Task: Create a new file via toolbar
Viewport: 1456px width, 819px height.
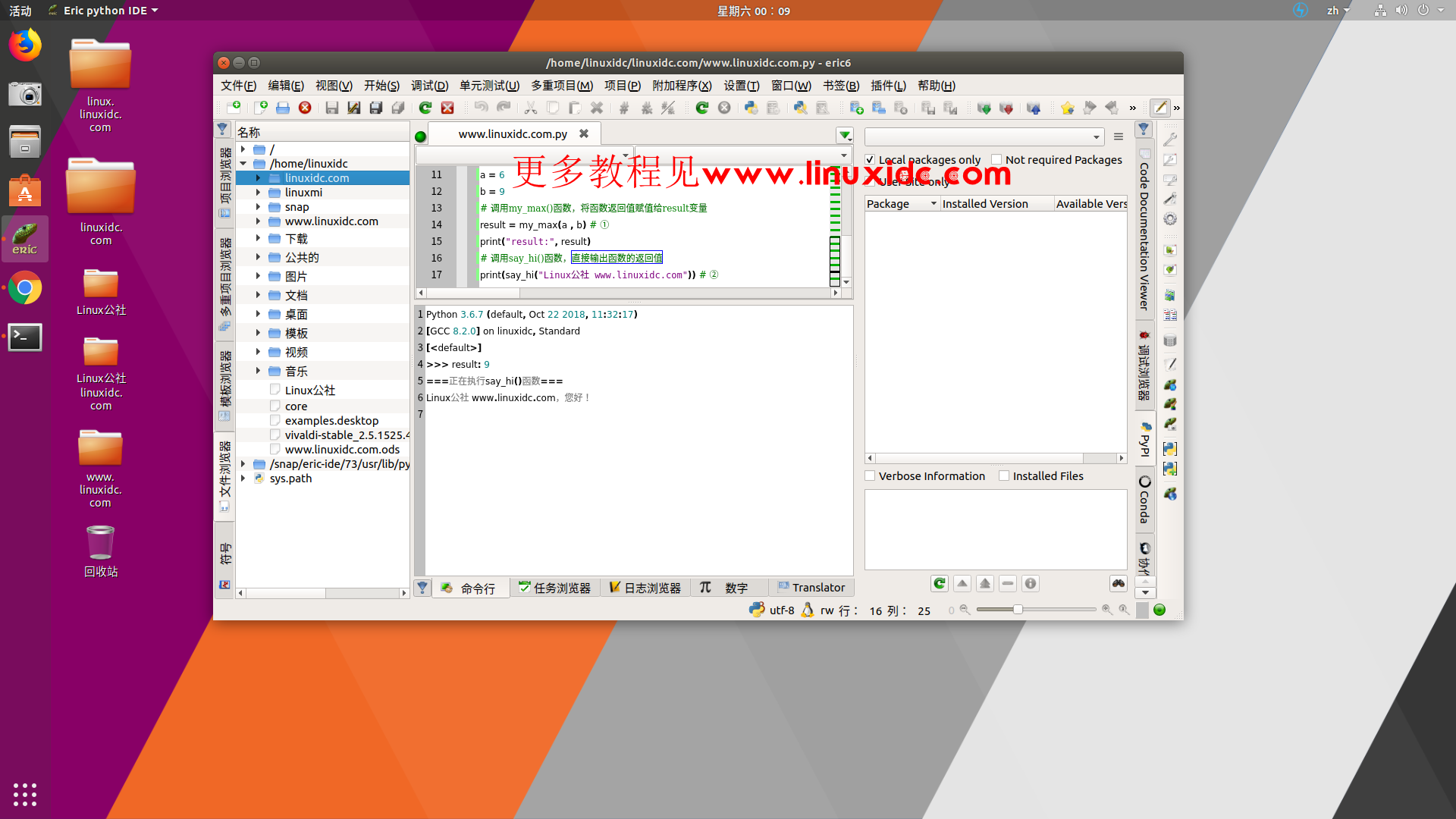Action: [x=261, y=108]
